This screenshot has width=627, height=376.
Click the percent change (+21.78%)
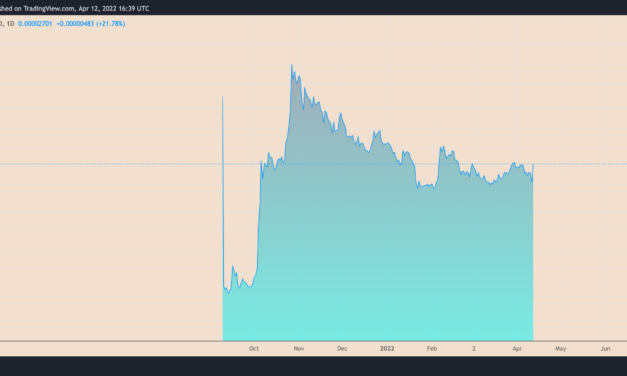111,24
